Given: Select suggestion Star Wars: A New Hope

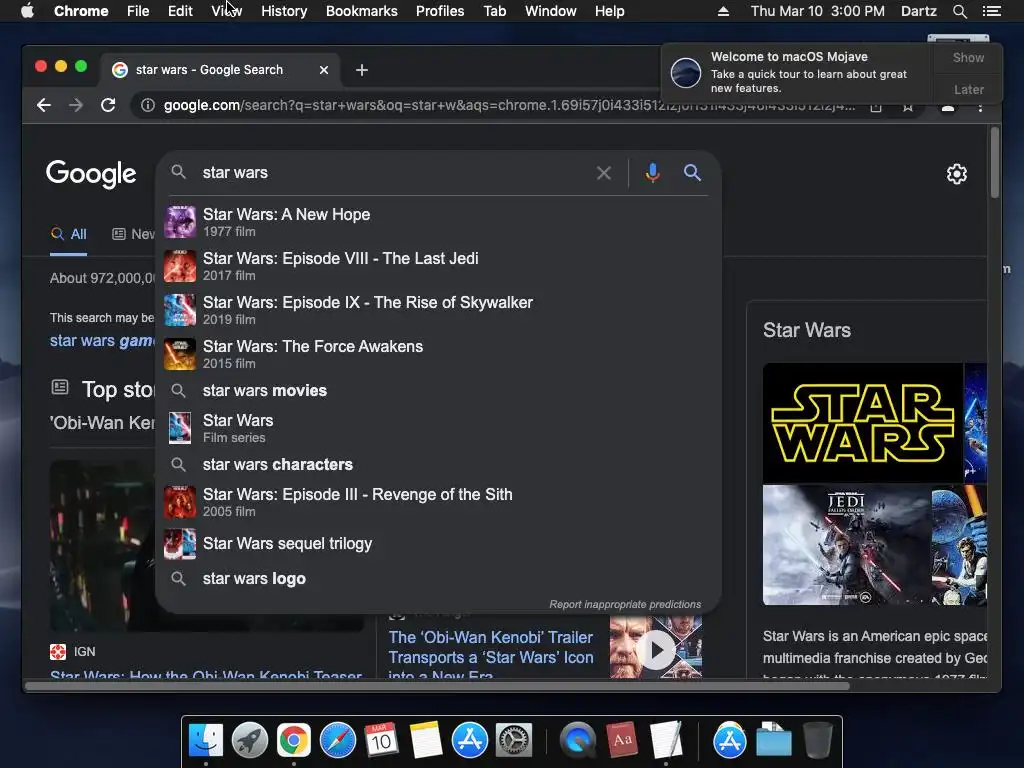Looking at the screenshot, I should click(438, 222).
